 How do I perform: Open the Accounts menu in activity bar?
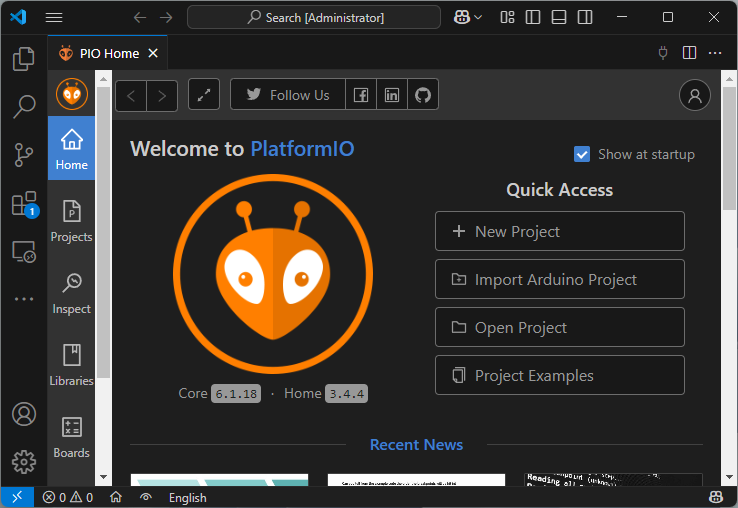pos(24,414)
